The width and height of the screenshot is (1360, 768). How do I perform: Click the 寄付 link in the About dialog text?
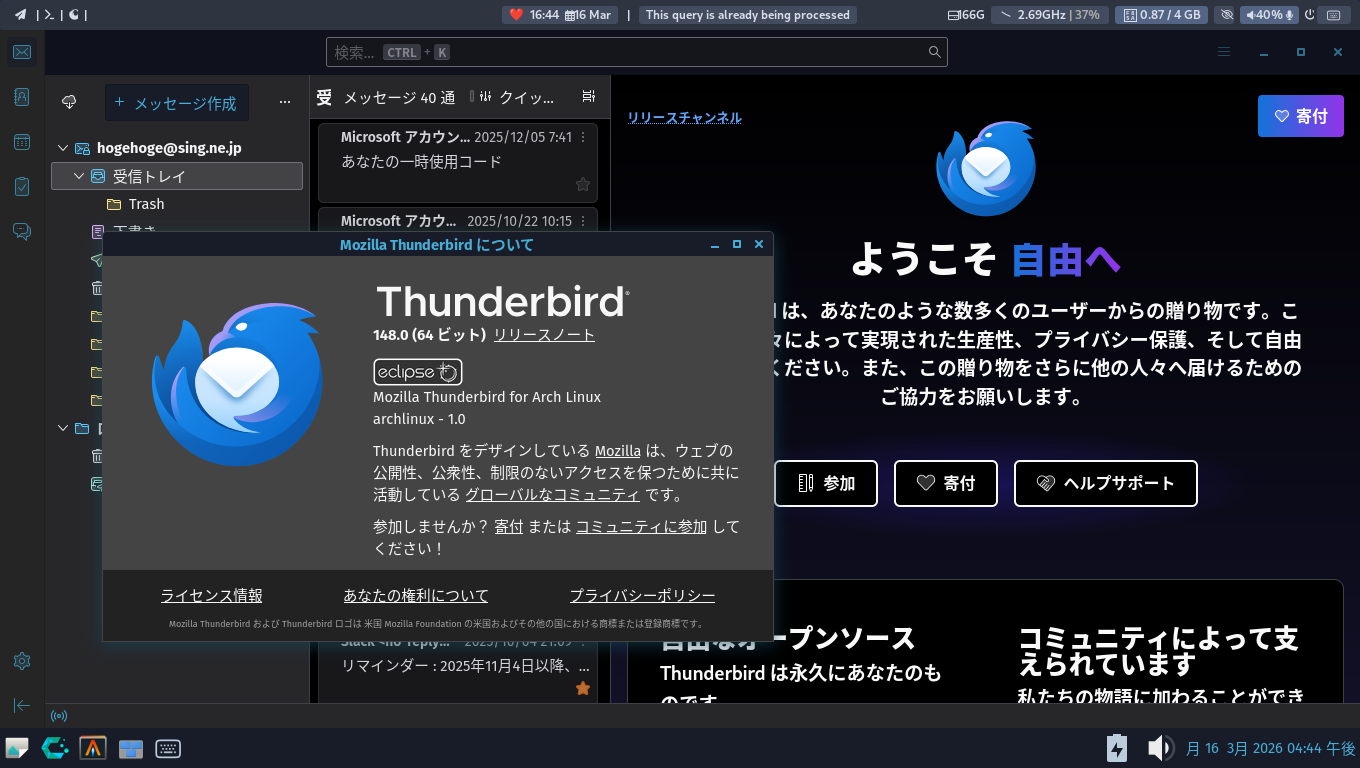coord(508,526)
